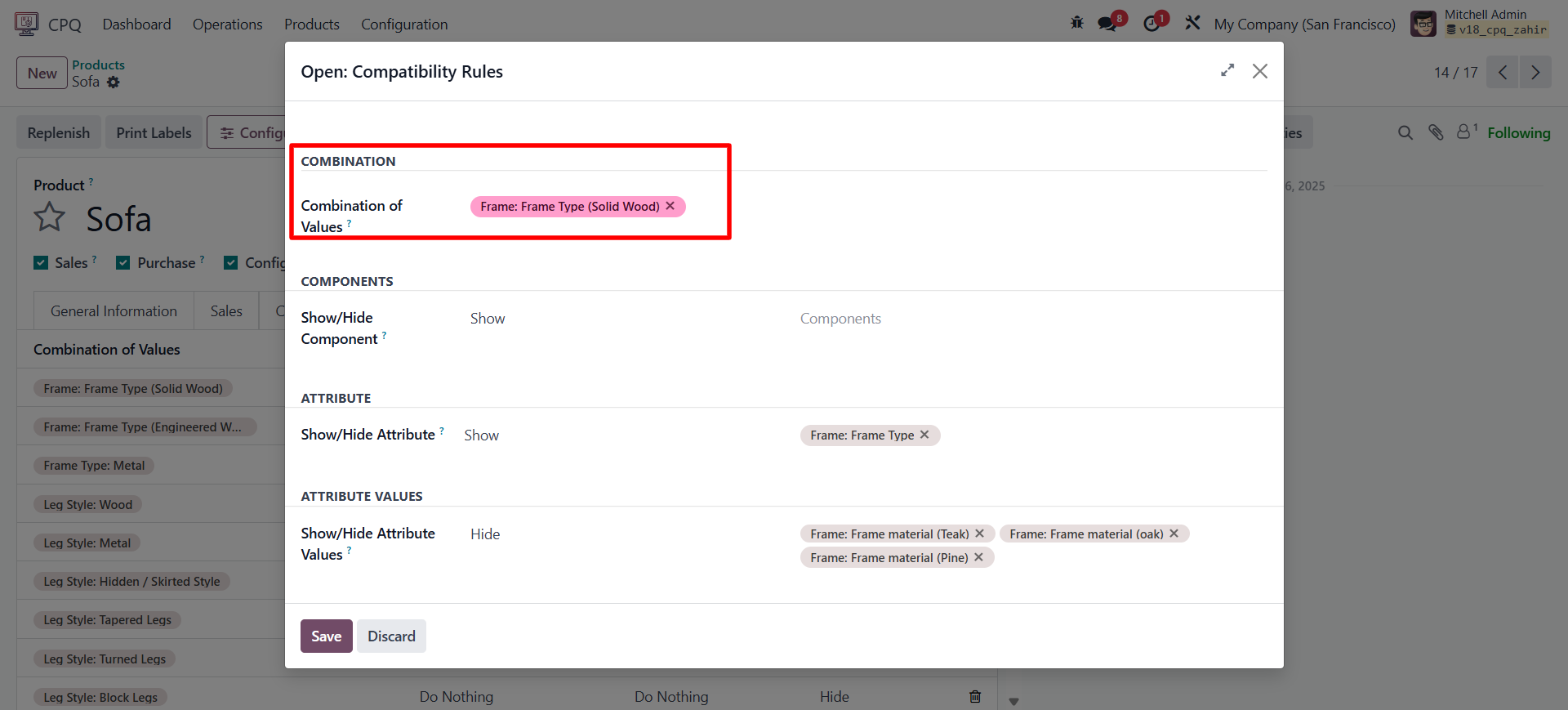Switch to the General Information tab
Image resolution: width=1568 pixels, height=710 pixels.
pos(114,311)
